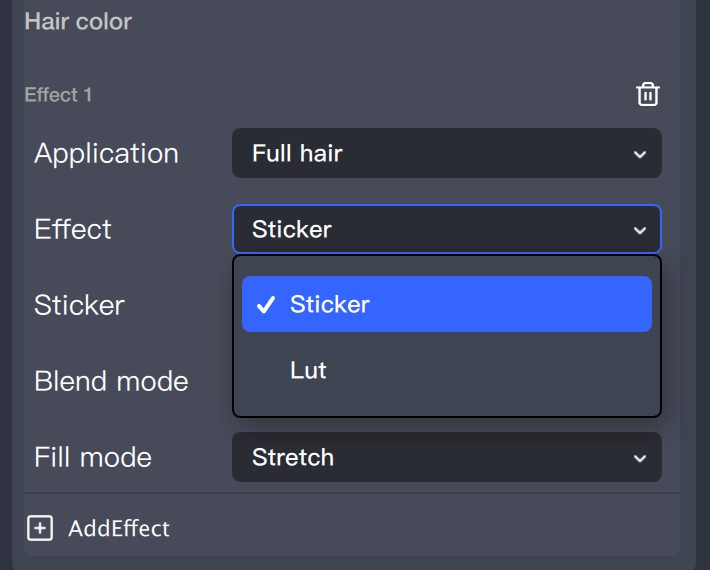
Task: Choose Sticker from the Effect options list
Action: pyautogui.click(x=446, y=304)
